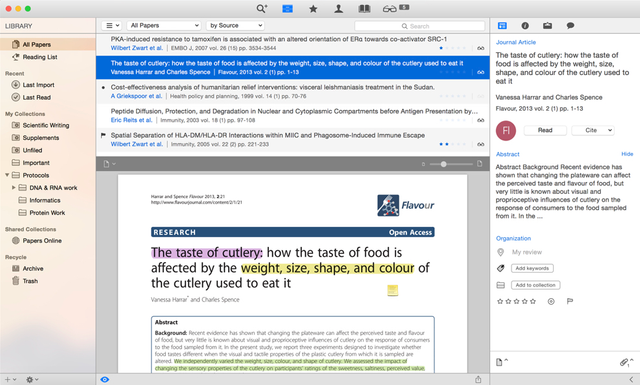Adjust the preview zoom slider
640x385 pixels.
click(x=443, y=164)
